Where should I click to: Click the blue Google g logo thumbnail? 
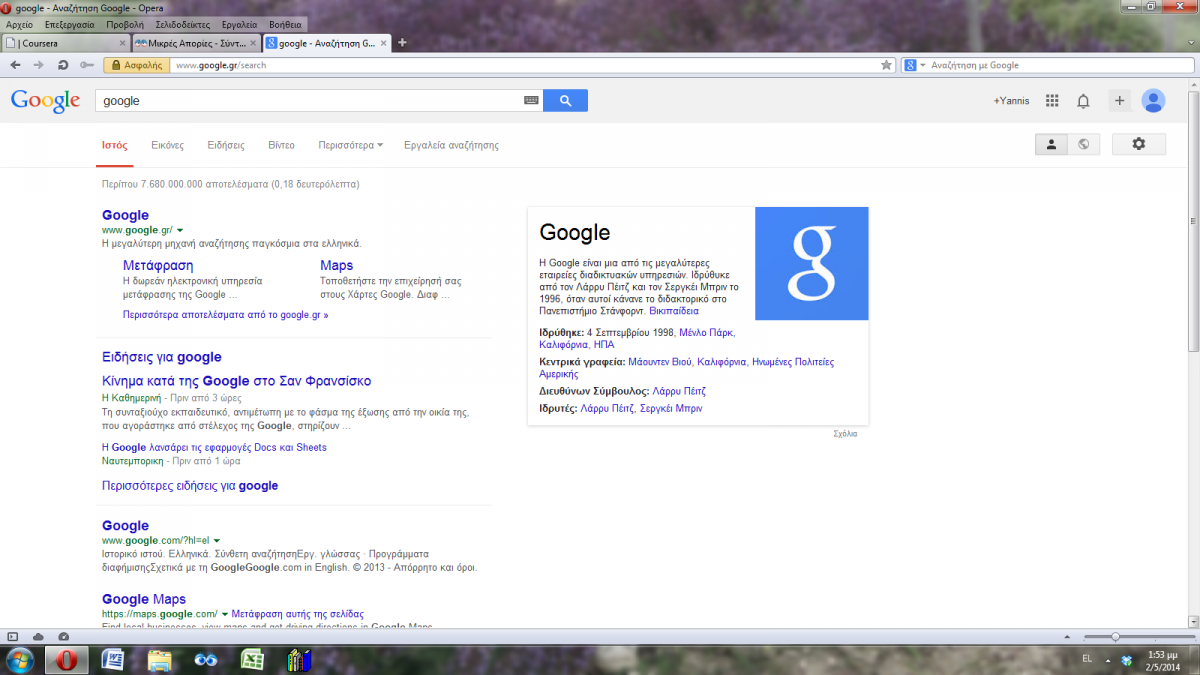[811, 264]
